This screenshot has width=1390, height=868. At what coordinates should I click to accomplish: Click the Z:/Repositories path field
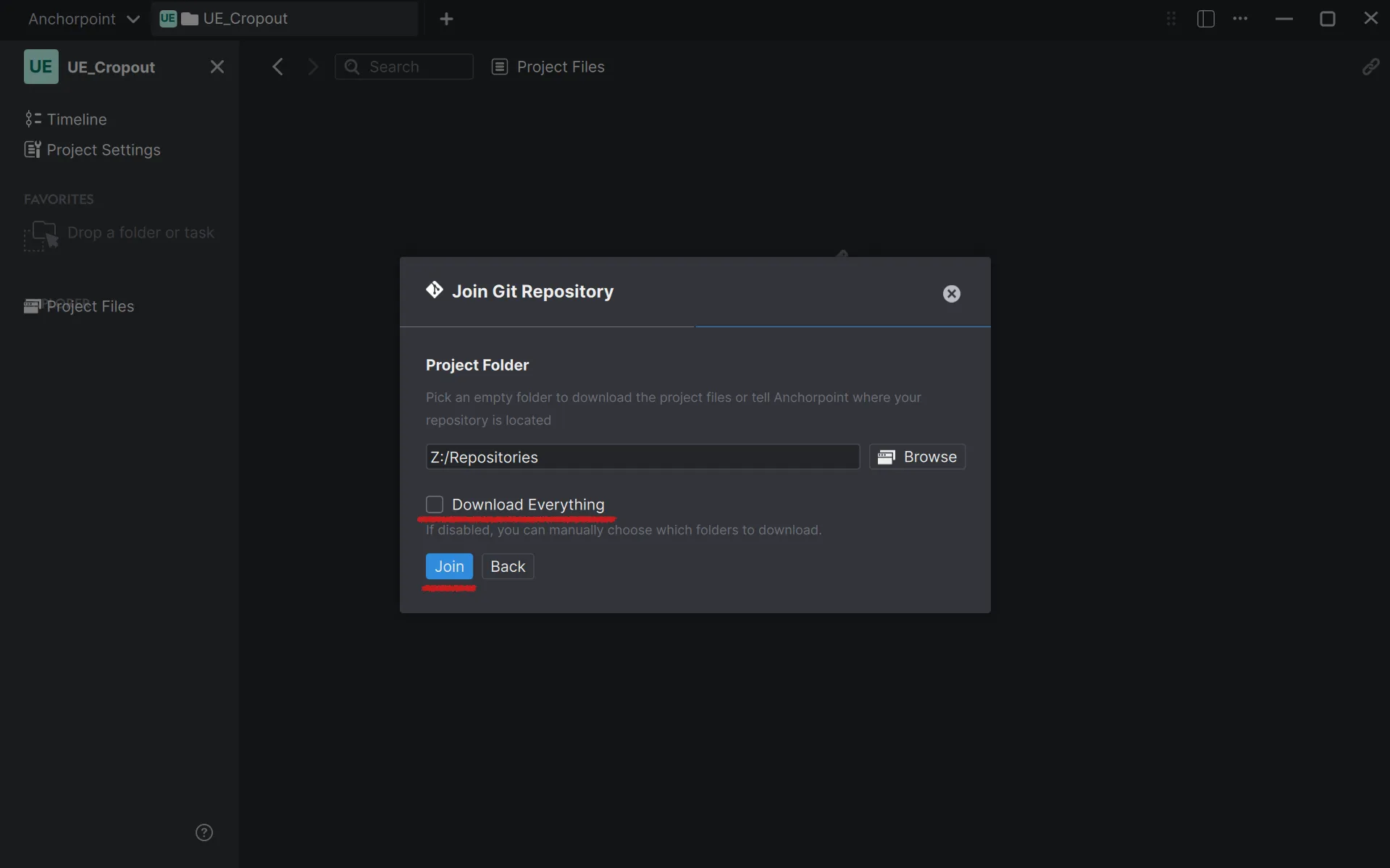[642, 456]
